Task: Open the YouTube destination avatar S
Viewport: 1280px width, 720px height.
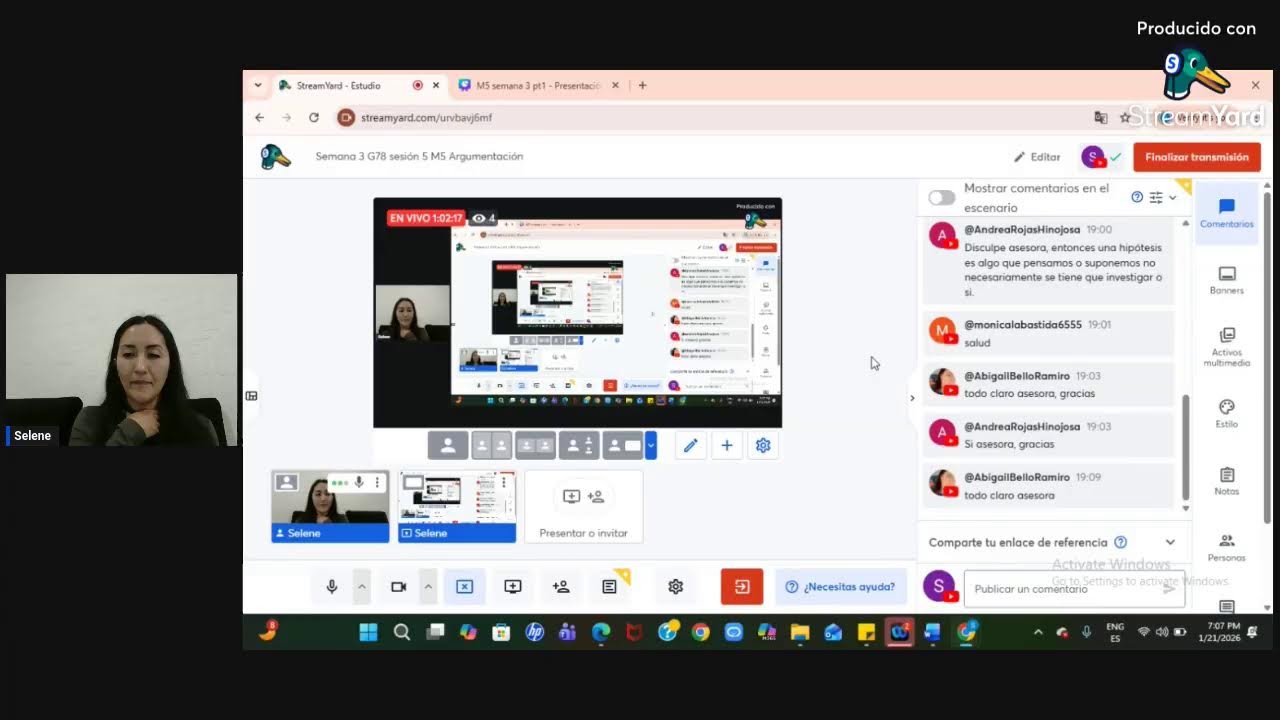Action: pyautogui.click(x=1092, y=157)
